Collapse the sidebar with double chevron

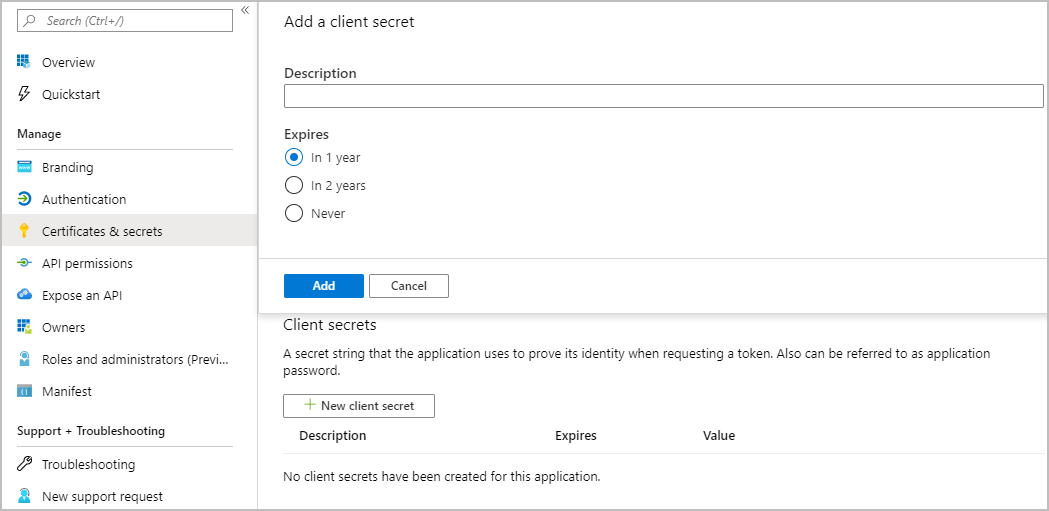245,10
